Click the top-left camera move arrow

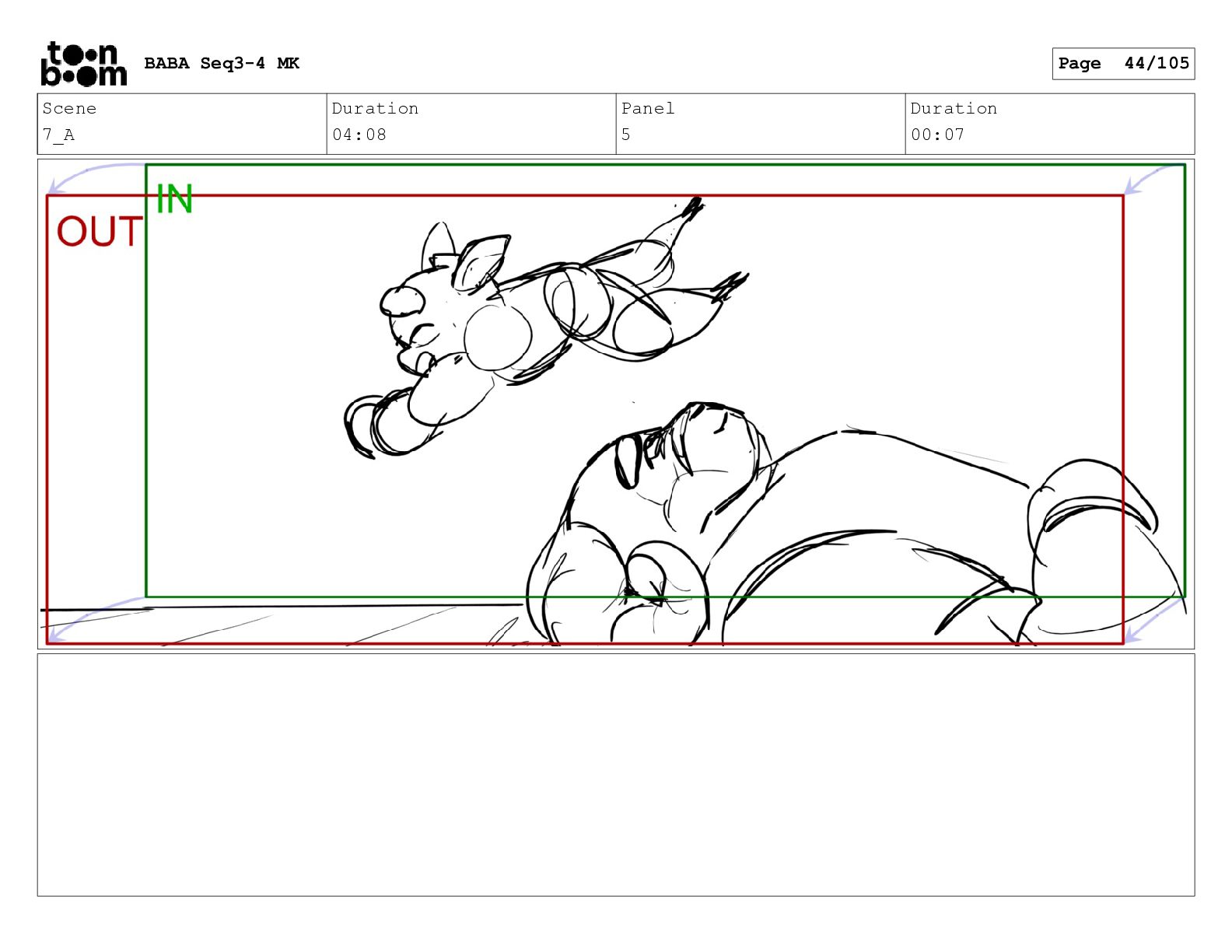point(96,178)
